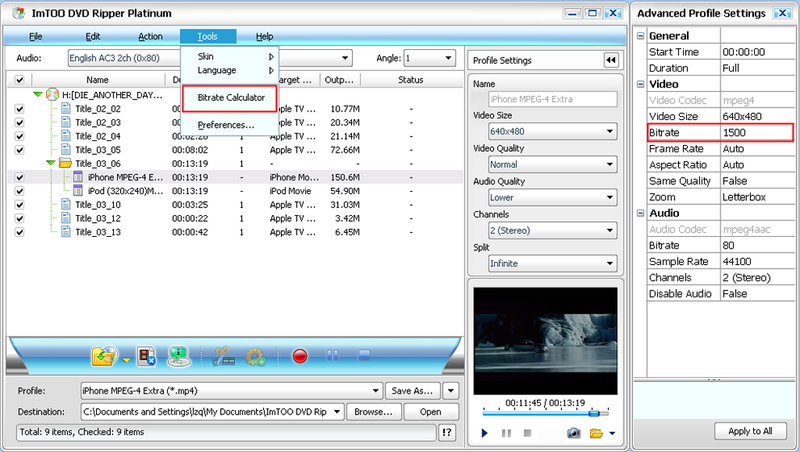Open the Profile dropdown list
This screenshot has width=800, height=452.
pyautogui.click(x=376, y=391)
